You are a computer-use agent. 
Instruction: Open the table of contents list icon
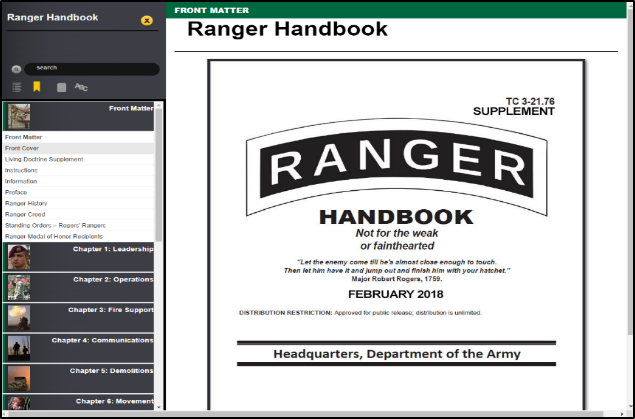pos(17,87)
